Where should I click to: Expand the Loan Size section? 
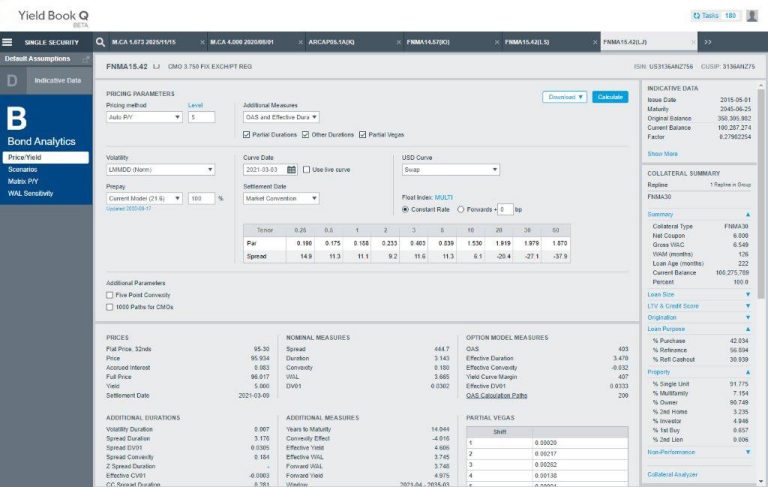pos(748,294)
